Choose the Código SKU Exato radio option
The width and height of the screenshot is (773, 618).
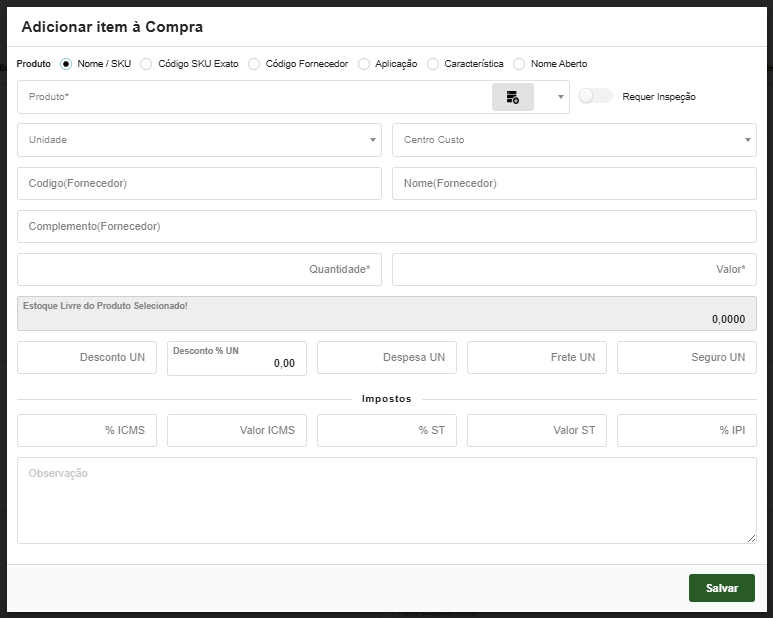pyautogui.click(x=146, y=64)
